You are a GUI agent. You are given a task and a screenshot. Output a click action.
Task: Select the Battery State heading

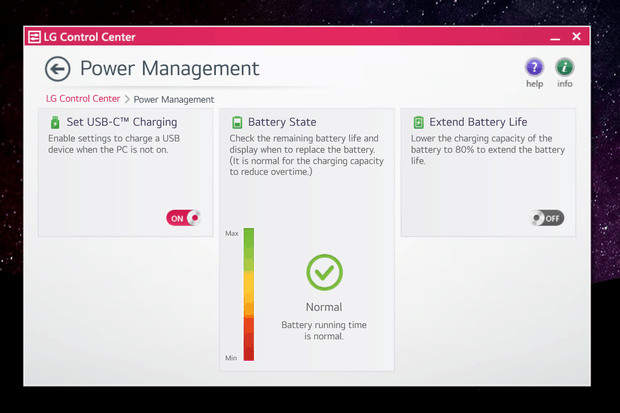click(x=282, y=122)
